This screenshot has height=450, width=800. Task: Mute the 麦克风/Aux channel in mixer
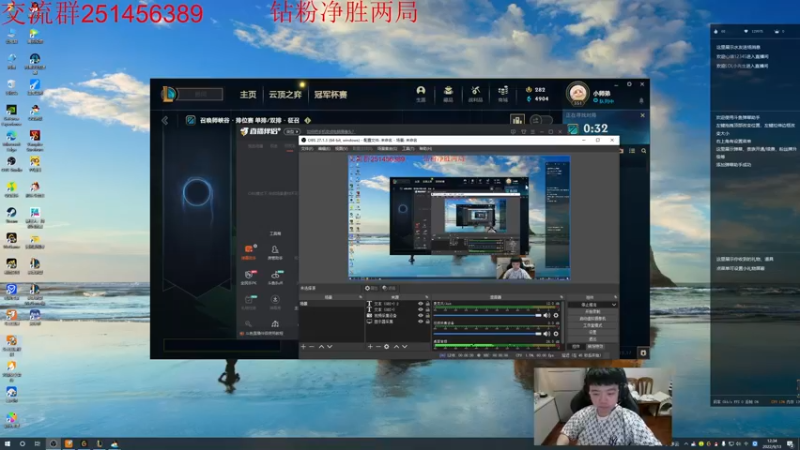click(547, 315)
